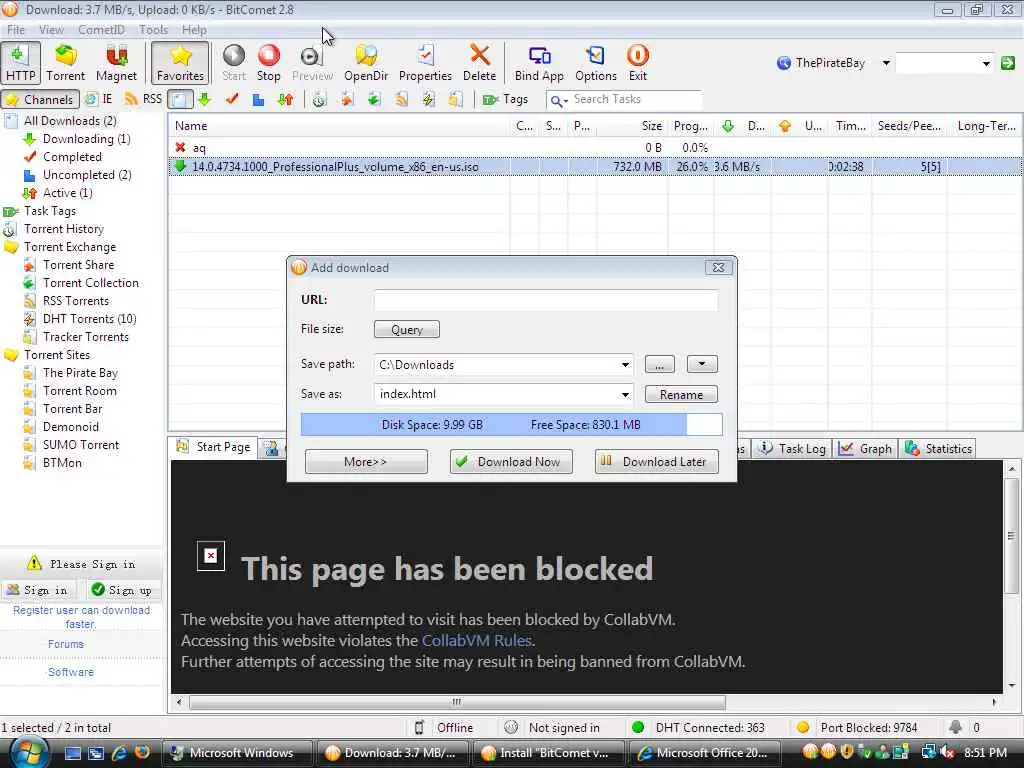Click the Rename button
Viewport: 1024px width, 768px height.
(681, 394)
